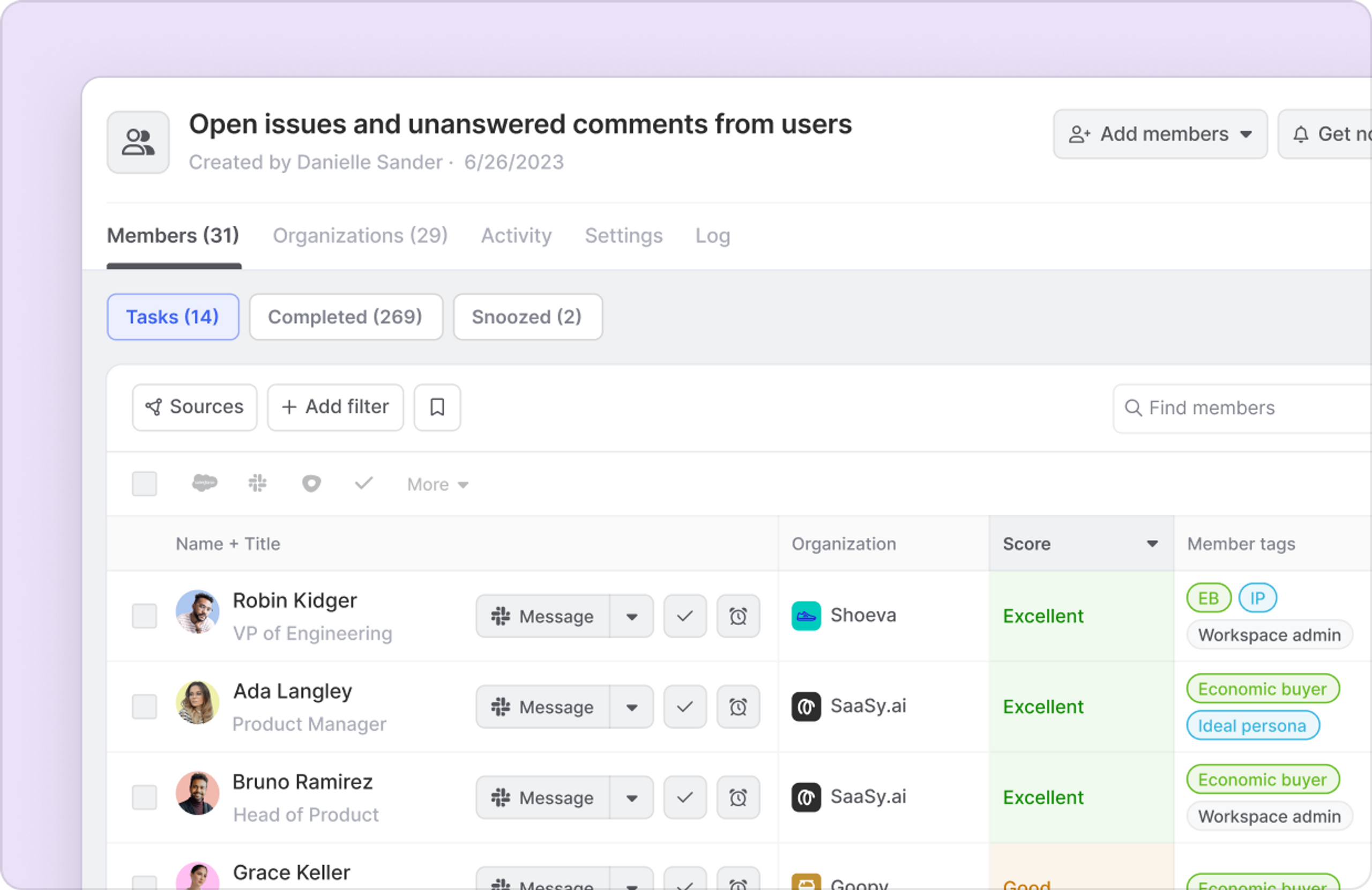Click the Sources filter button

click(x=194, y=407)
